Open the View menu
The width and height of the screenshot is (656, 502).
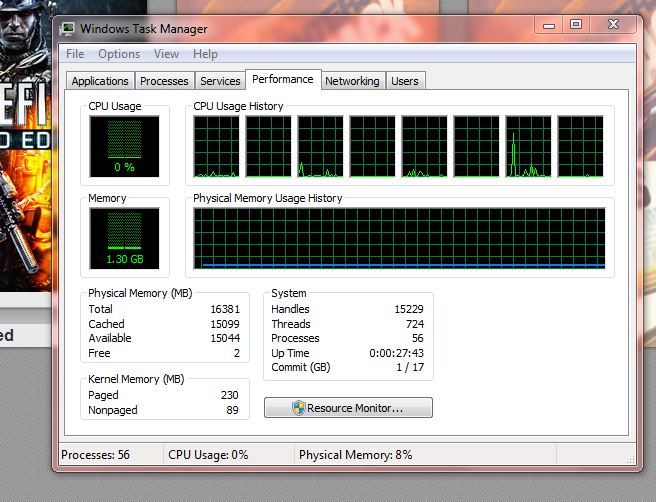[166, 54]
